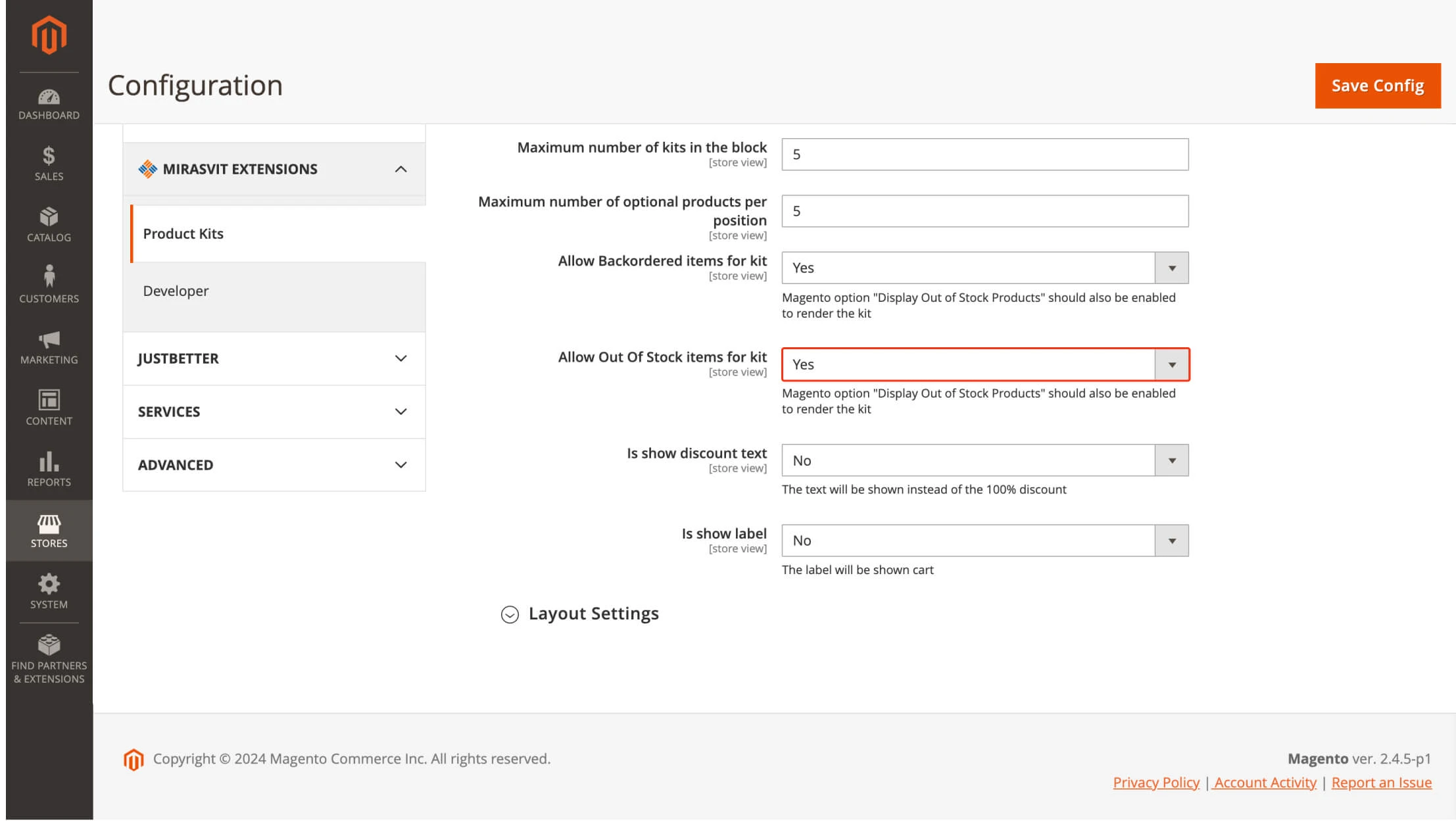Click the System icon in sidebar
Viewport: 1456px width, 822px height.
pyautogui.click(x=47, y=592)
